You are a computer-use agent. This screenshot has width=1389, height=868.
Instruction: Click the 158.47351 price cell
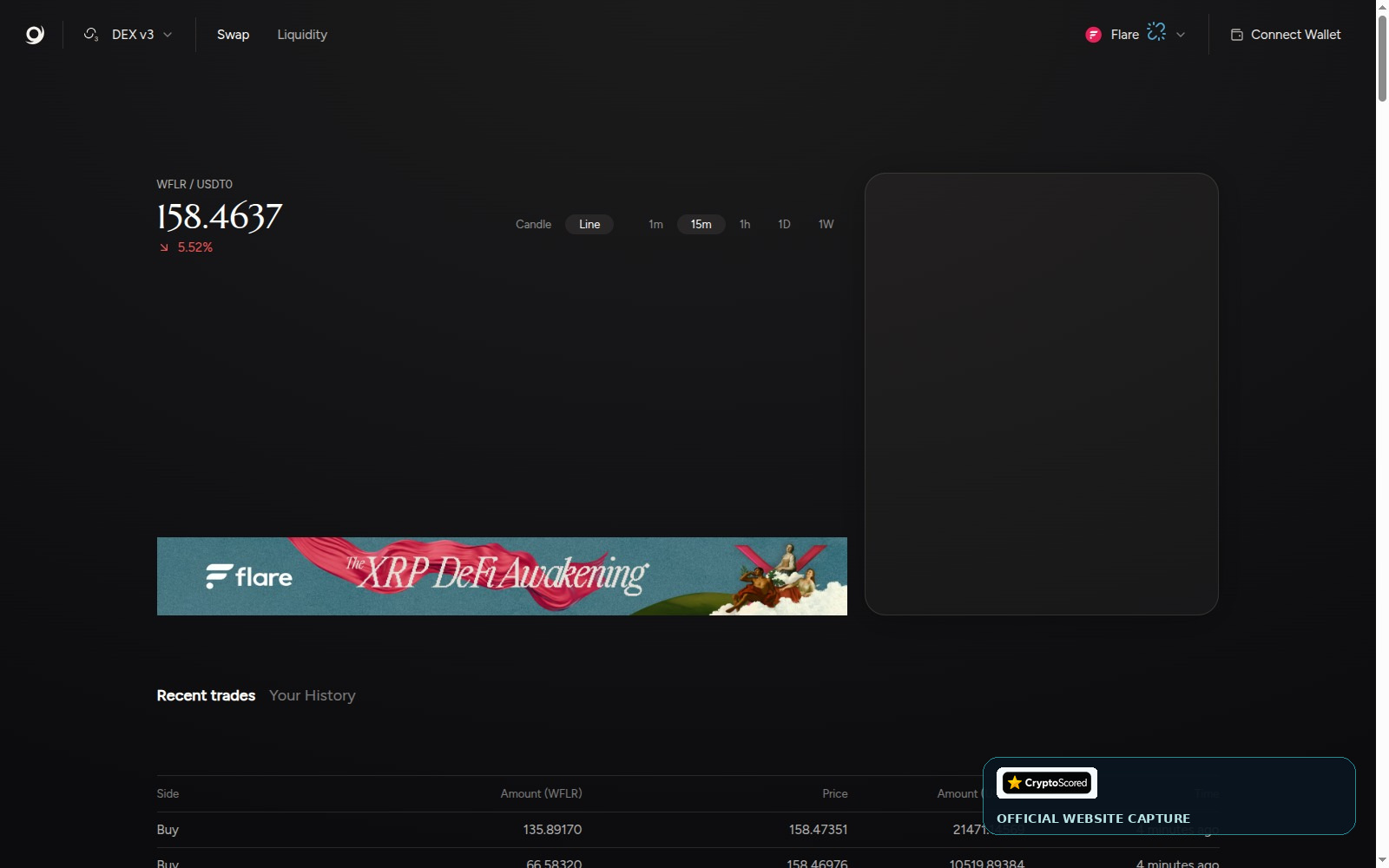(x=818, y=830)
